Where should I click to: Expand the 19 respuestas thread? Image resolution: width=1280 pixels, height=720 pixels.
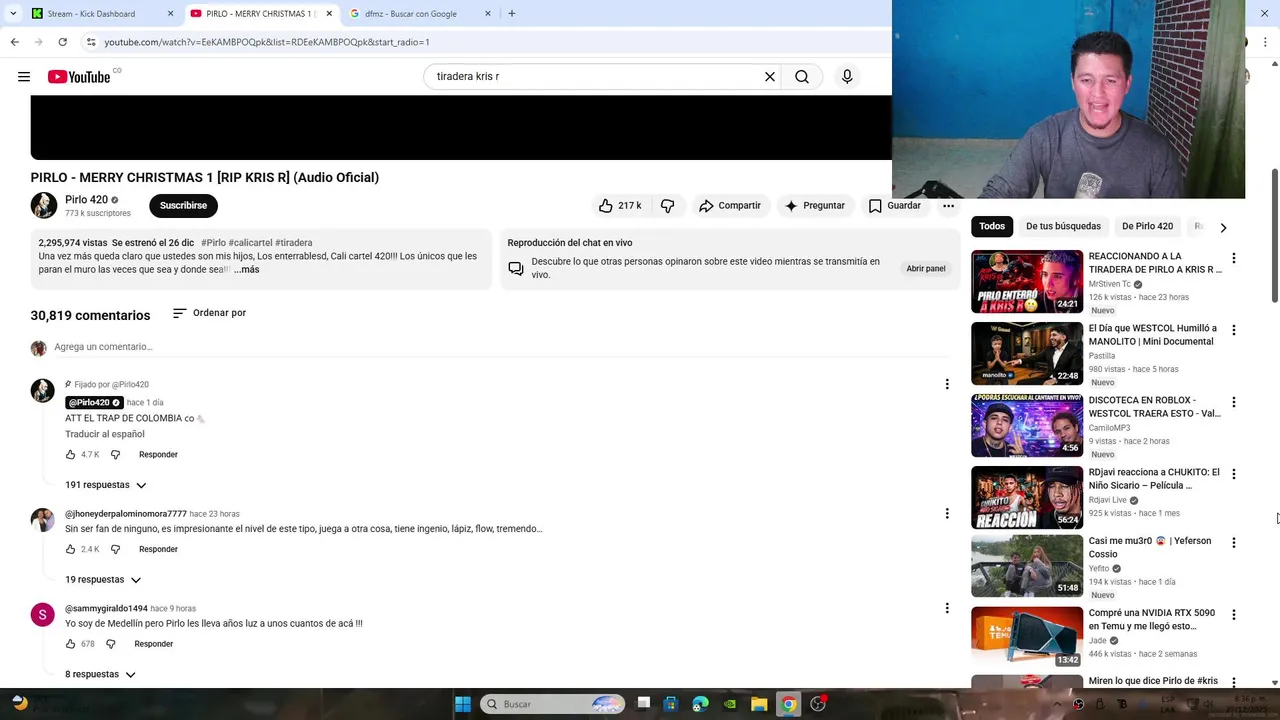click(x=103, y=580)
